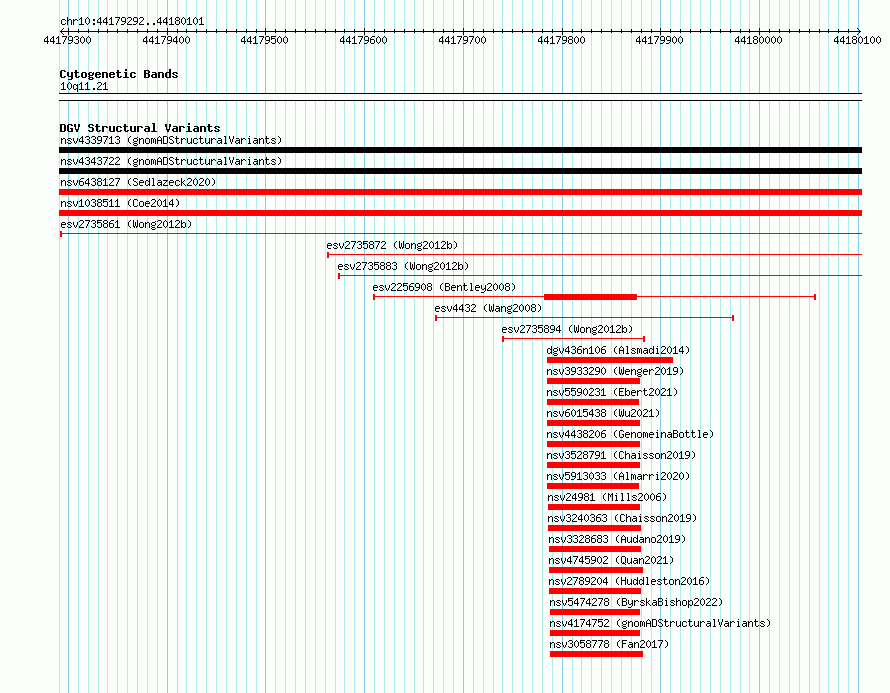890x693 pixels.
Task: Click the red bar under nsv4438206
Action: pyautogui.click(x=593, y=444)
